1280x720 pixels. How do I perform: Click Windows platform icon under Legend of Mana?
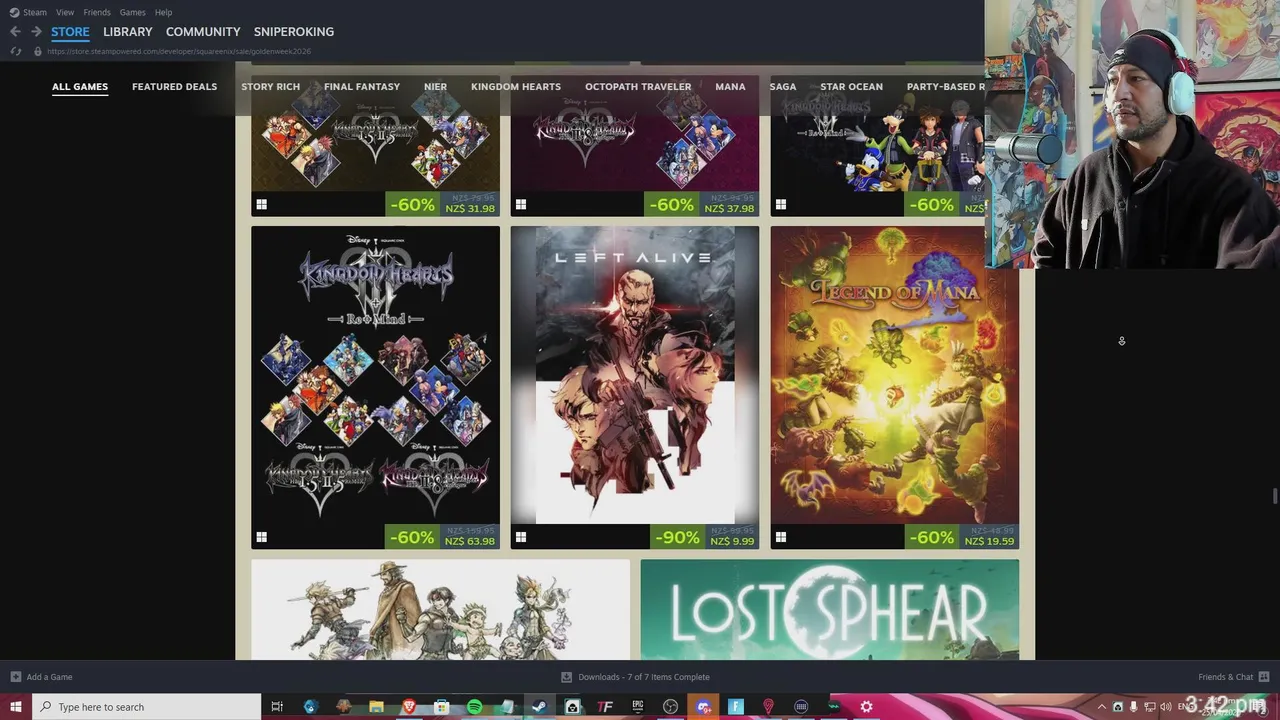[x=781, y=537]
